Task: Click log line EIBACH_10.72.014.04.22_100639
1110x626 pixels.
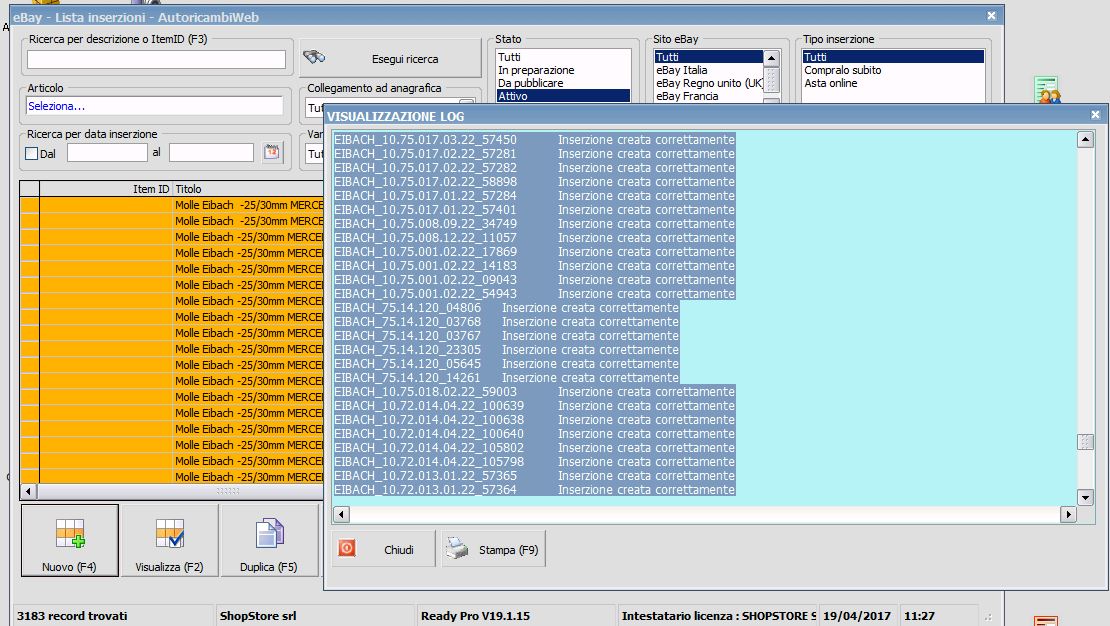Action: pyautogui.click(x=534, y=406)
